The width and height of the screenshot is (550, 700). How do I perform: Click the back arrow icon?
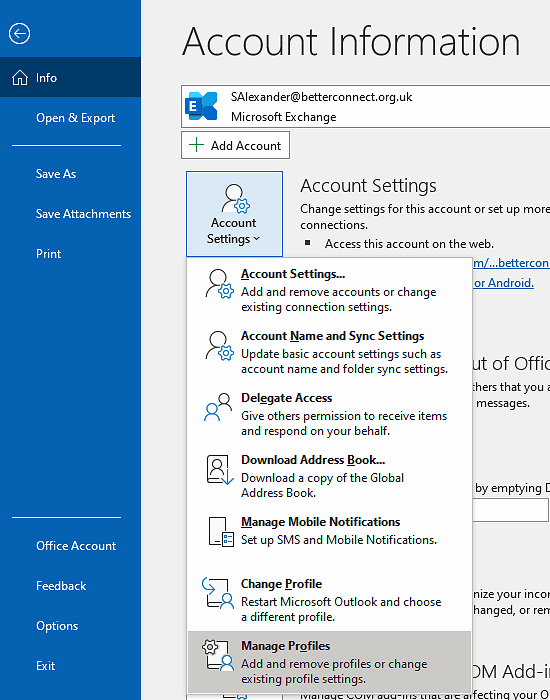coord(19,33)
